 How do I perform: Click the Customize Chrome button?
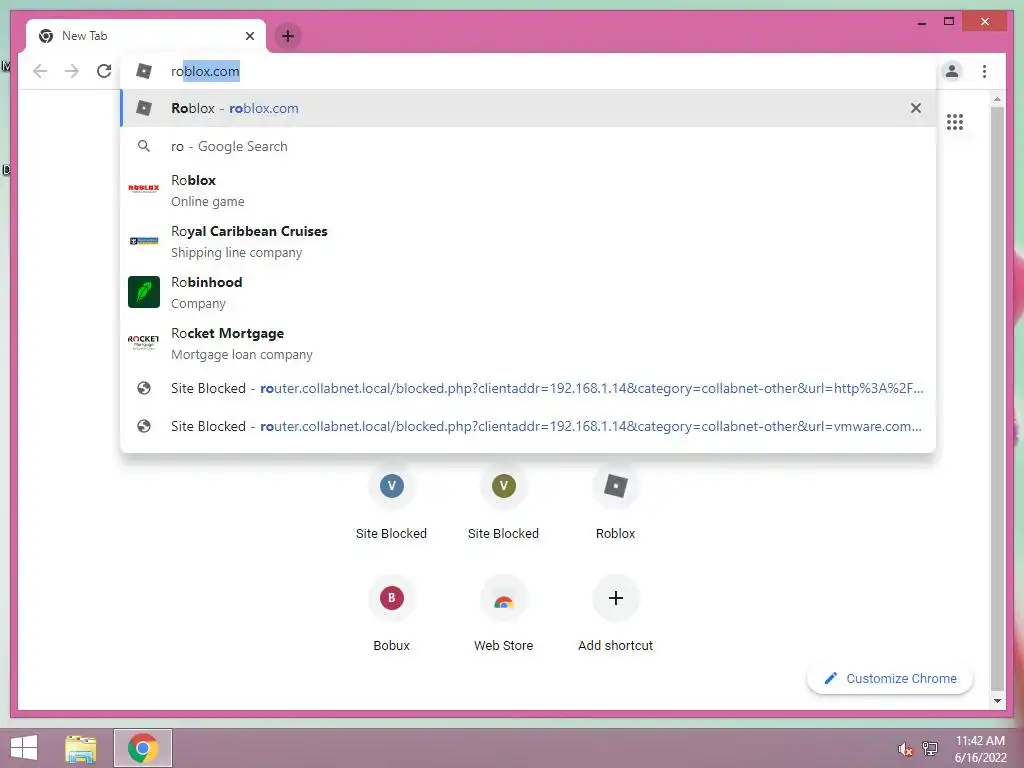(x=889, y=679)
